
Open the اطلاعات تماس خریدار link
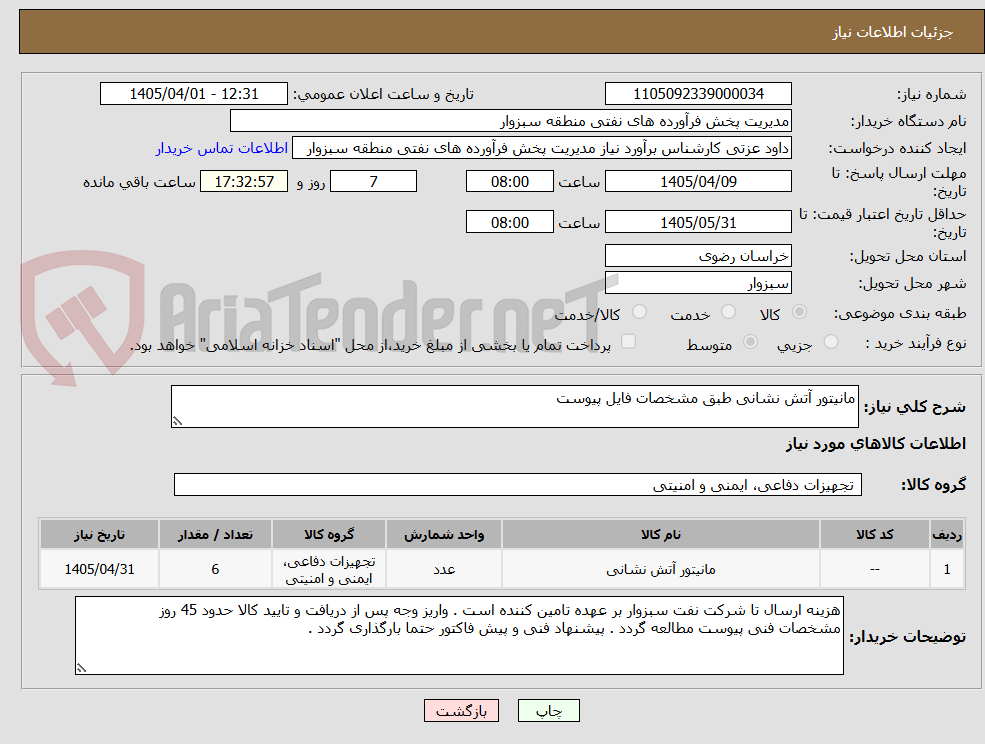point(222,148)
